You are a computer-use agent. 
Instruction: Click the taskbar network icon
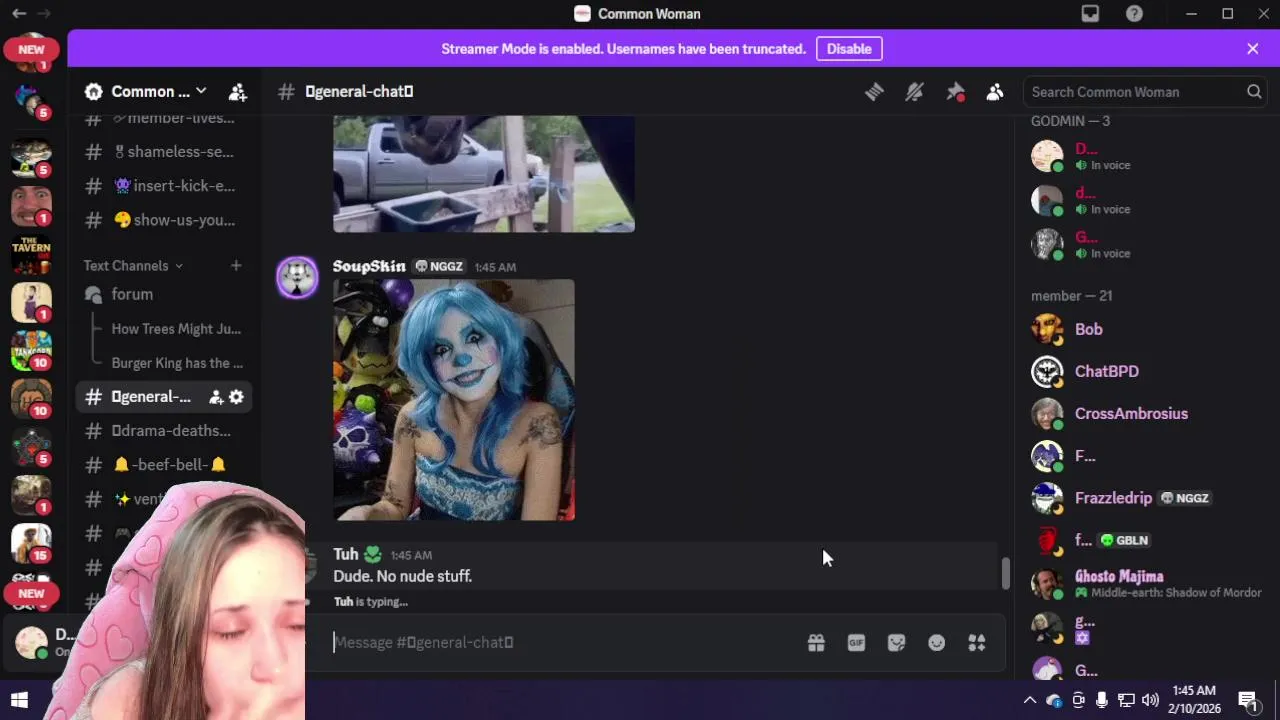pyautogui.click(x=1126, y=700)
